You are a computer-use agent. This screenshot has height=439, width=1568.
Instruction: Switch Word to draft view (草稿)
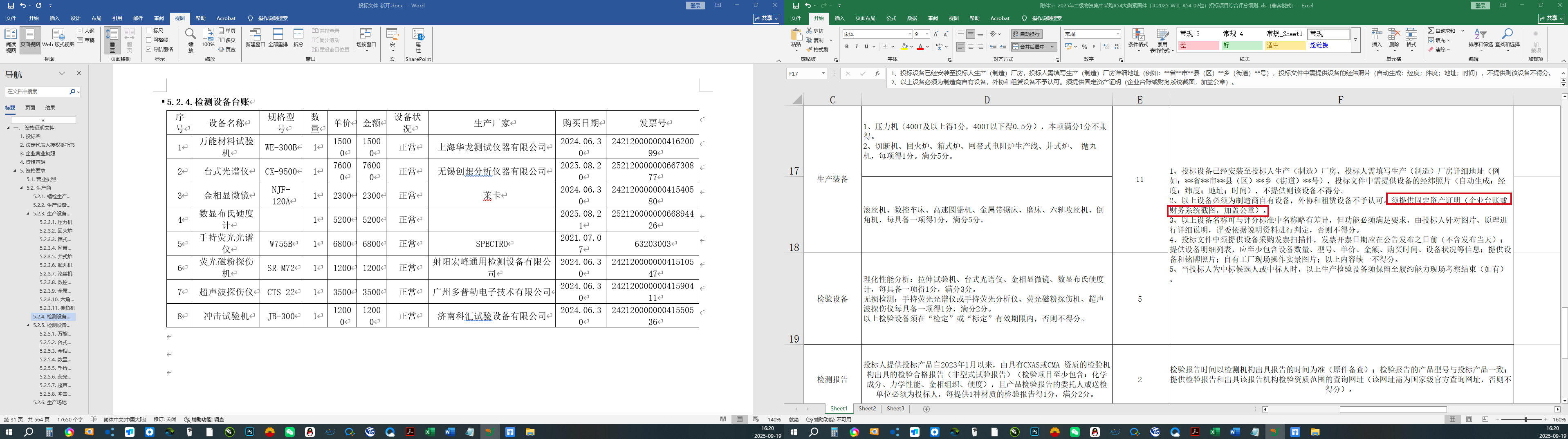point(86,40)
